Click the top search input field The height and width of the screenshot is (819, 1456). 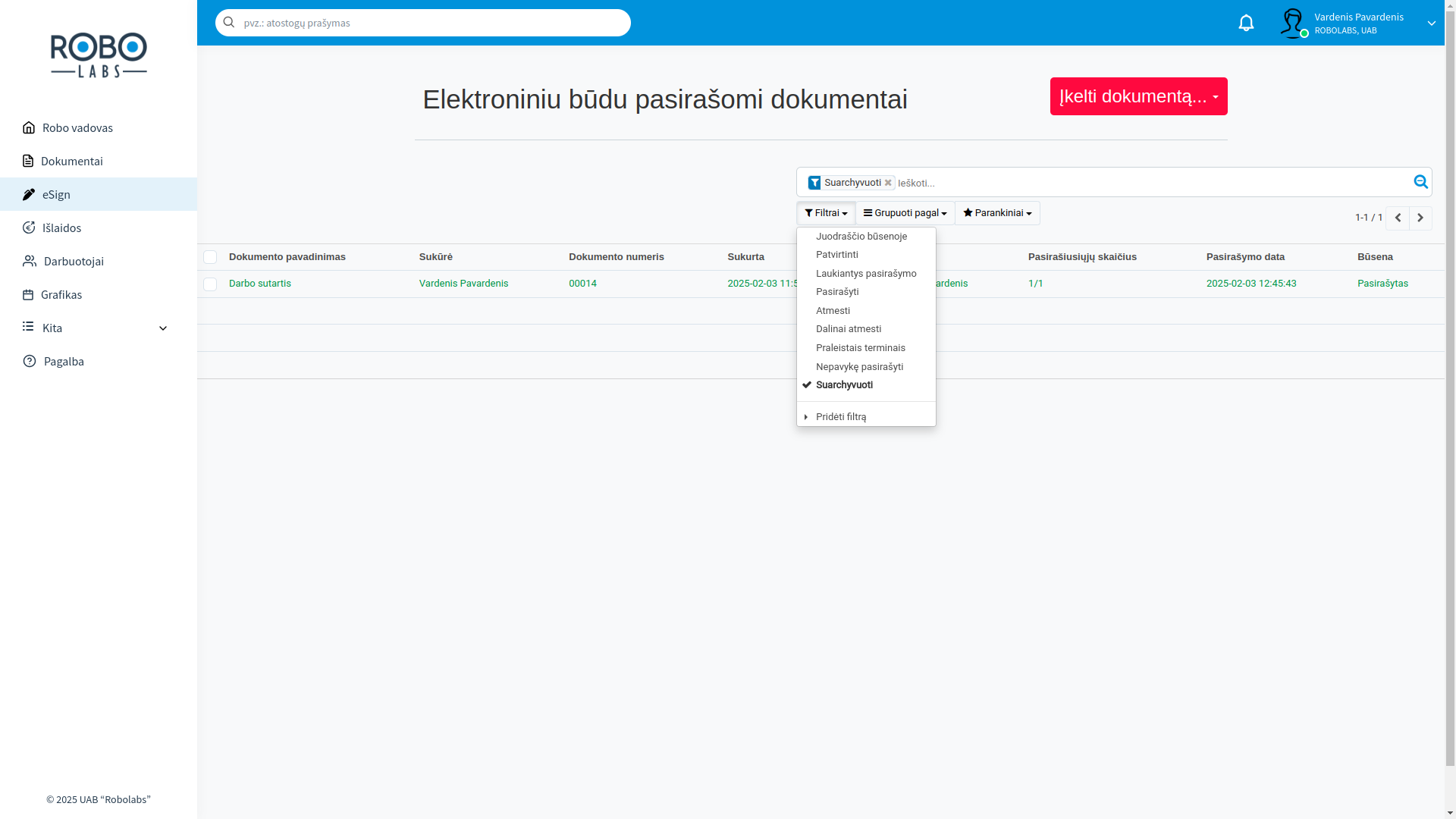coord(423,23)
